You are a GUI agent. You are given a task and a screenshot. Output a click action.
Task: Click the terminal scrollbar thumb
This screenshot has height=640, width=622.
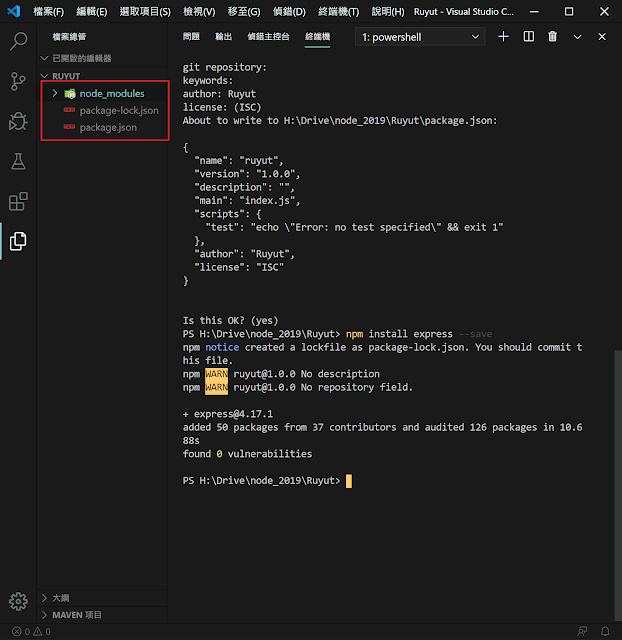pos(618,486)
